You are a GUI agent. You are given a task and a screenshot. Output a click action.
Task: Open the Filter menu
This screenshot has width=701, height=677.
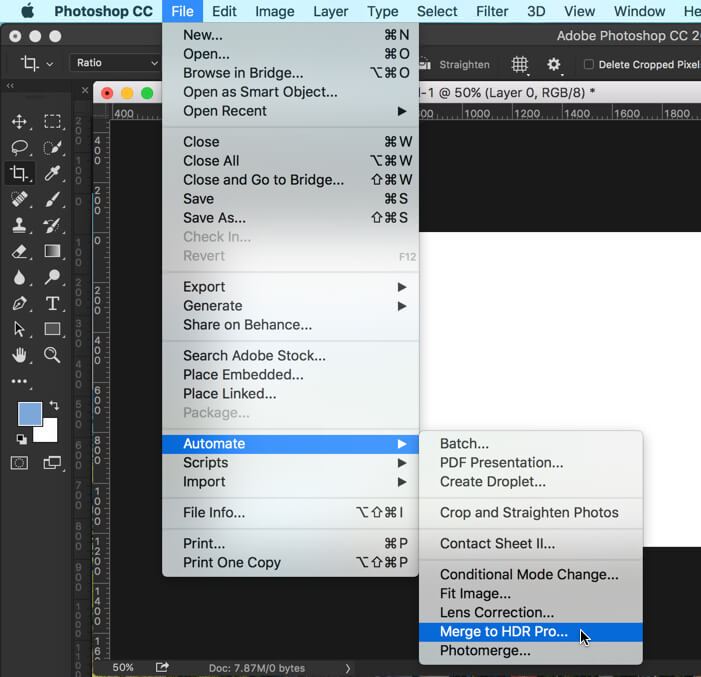pyautogui.click(x=492, y=11)
